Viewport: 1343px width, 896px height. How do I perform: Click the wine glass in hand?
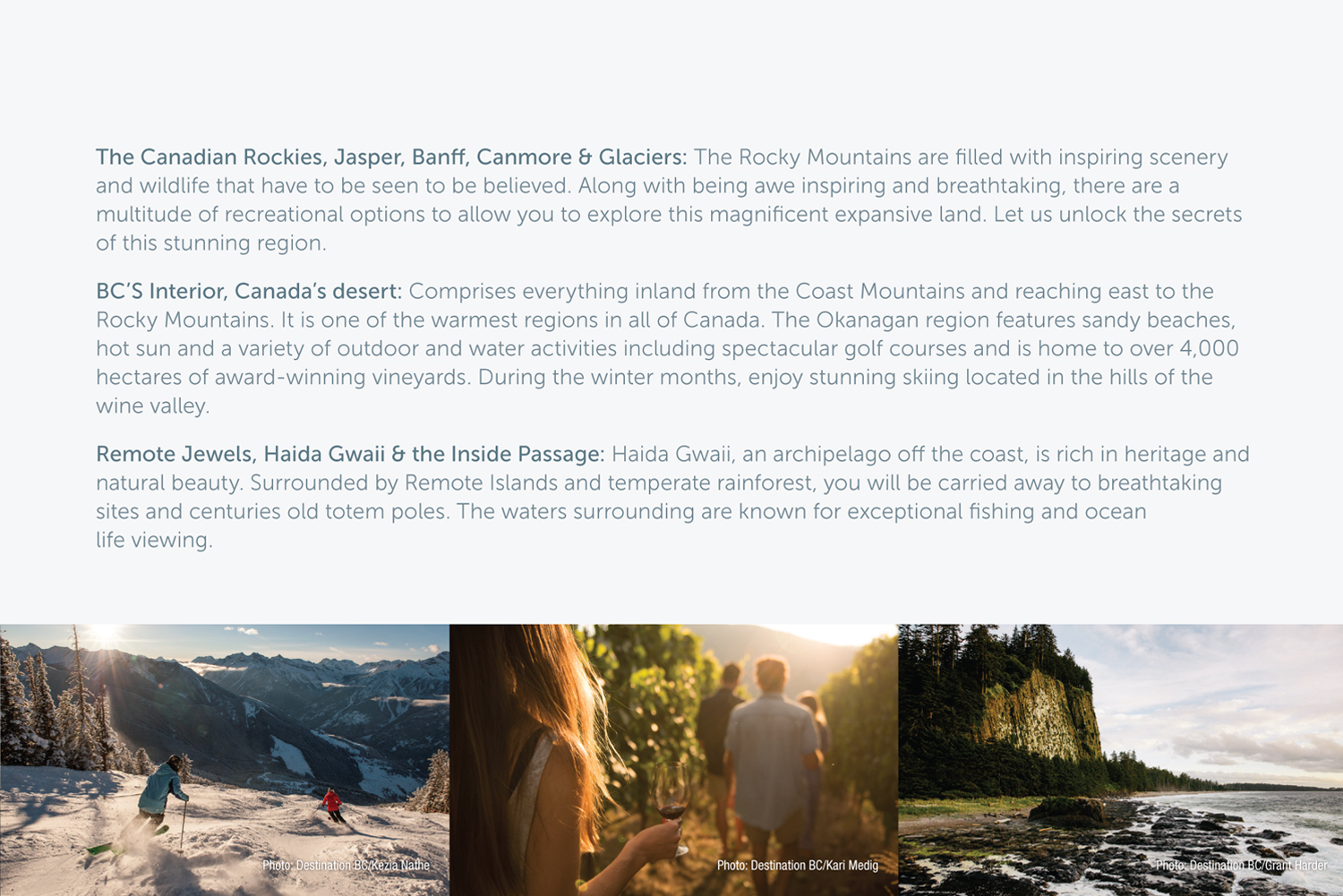coord(671,800)
